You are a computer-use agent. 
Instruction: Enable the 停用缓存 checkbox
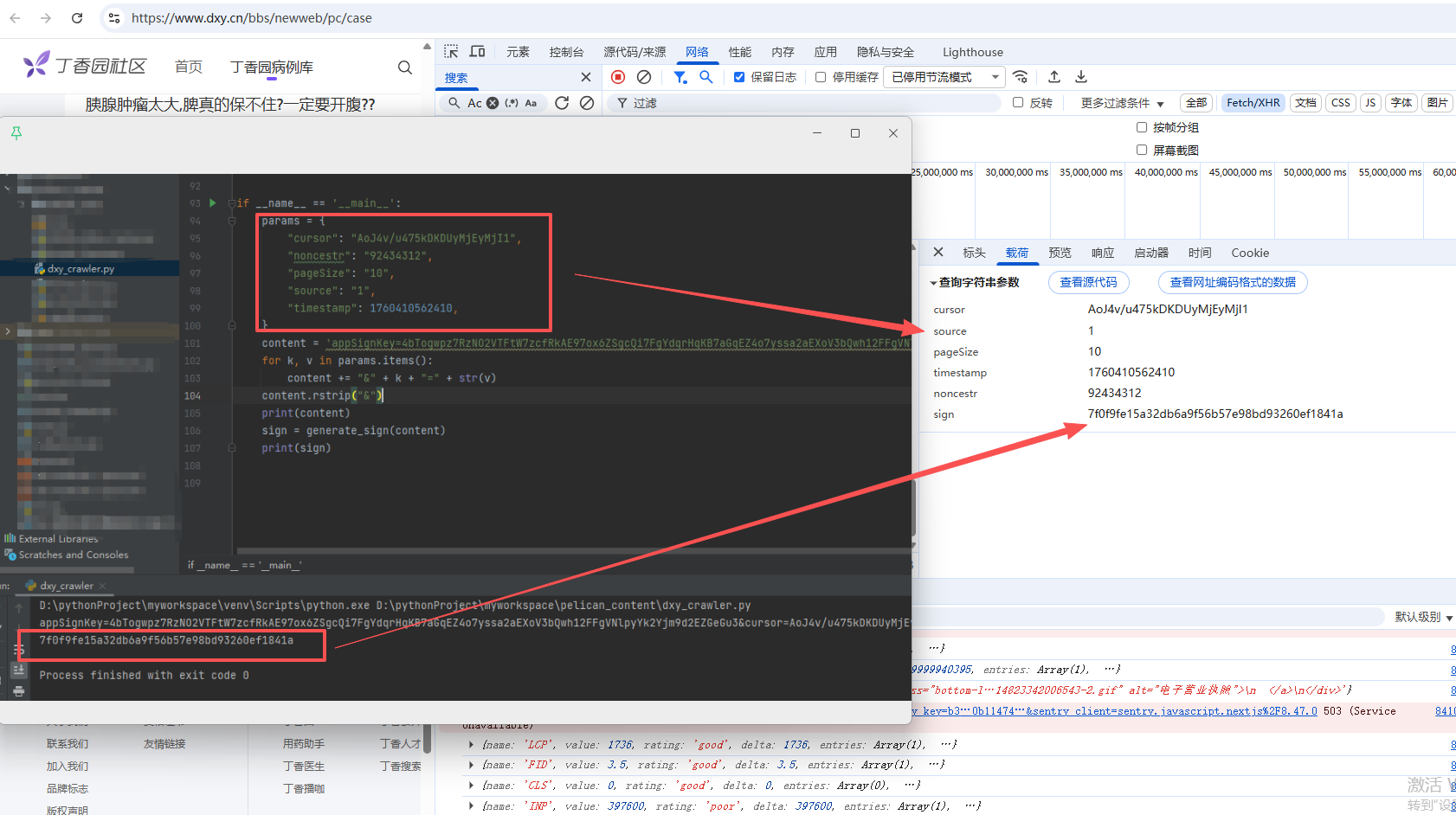[821, 77]
